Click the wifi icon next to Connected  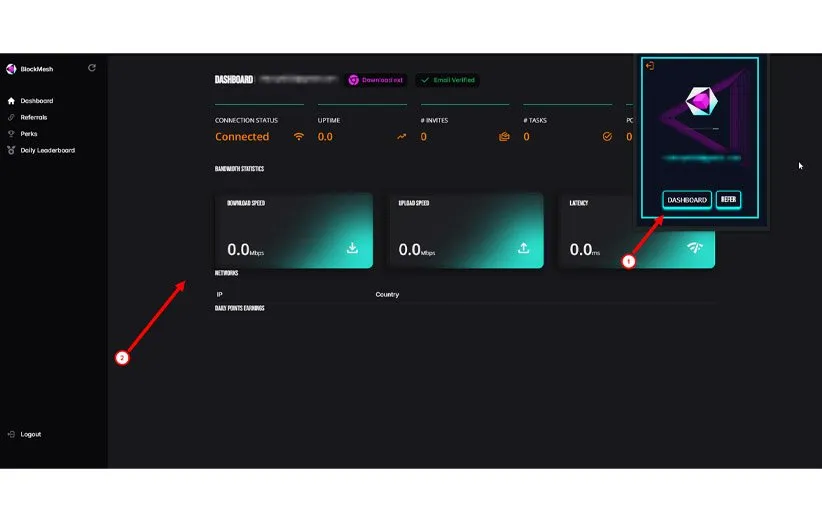click(x=298, y=137)
